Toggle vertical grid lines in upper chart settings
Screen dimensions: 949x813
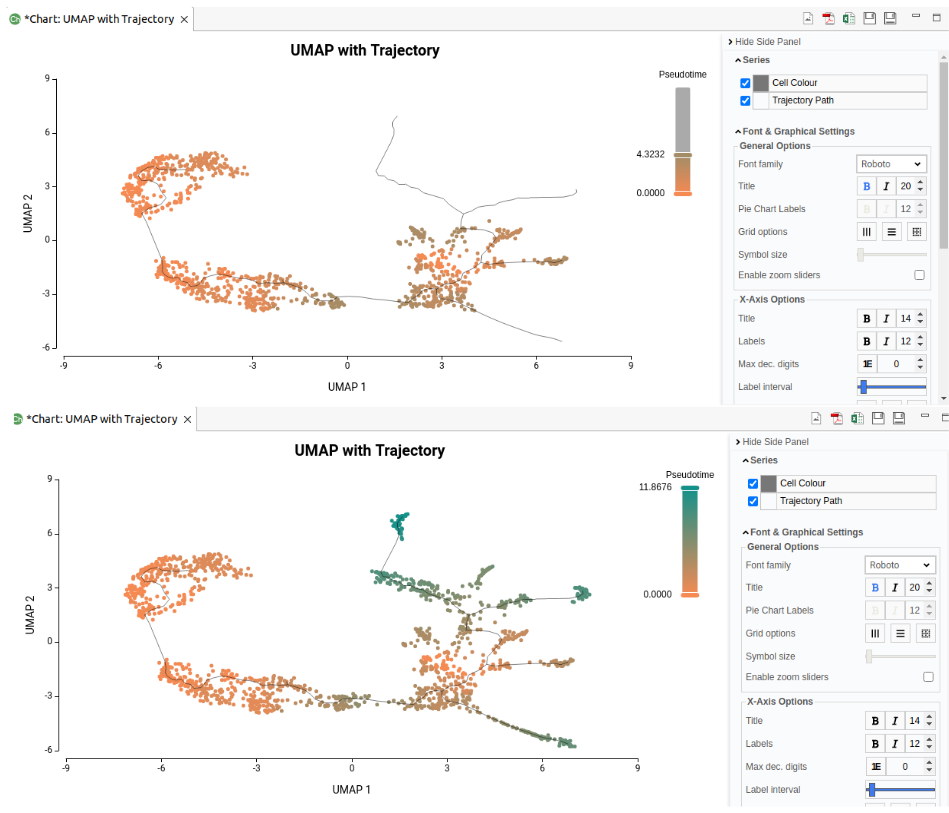pos(867,232)
